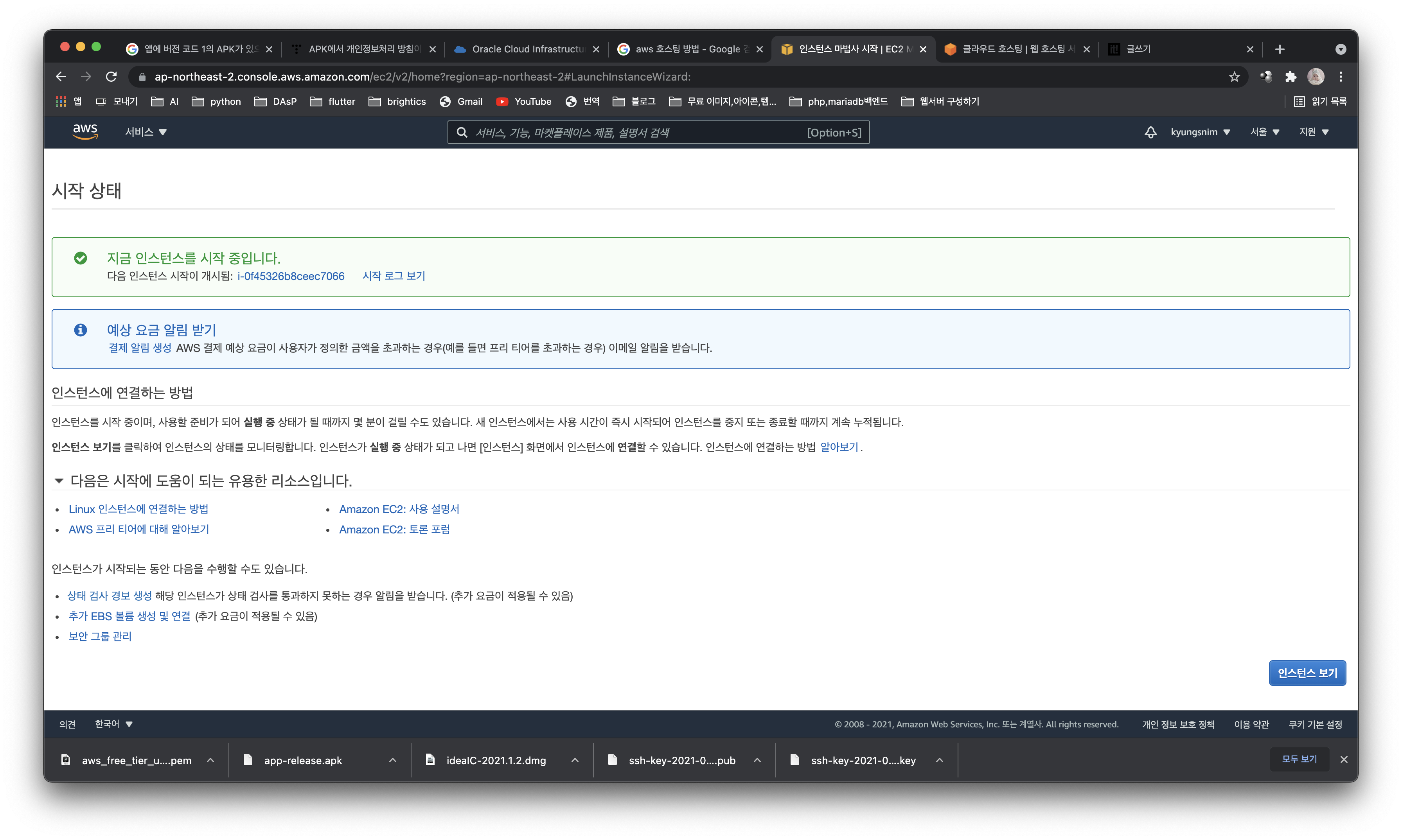Expand the 서비스 services dropdown
Screen dimensions: 1402x840
point(146,132)
